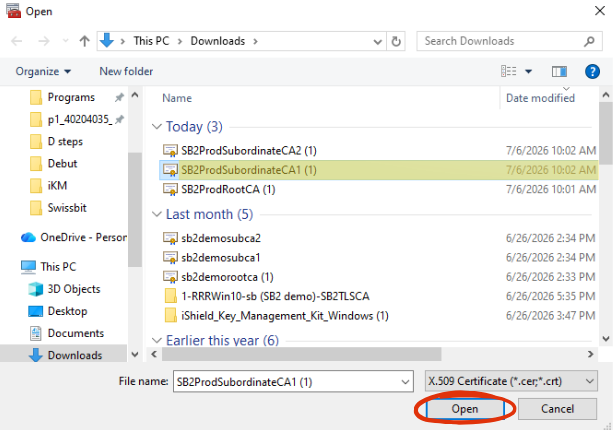This screenshot has width=613, height=430.
Task: Select the Debut folder
Action: point(62,163)
